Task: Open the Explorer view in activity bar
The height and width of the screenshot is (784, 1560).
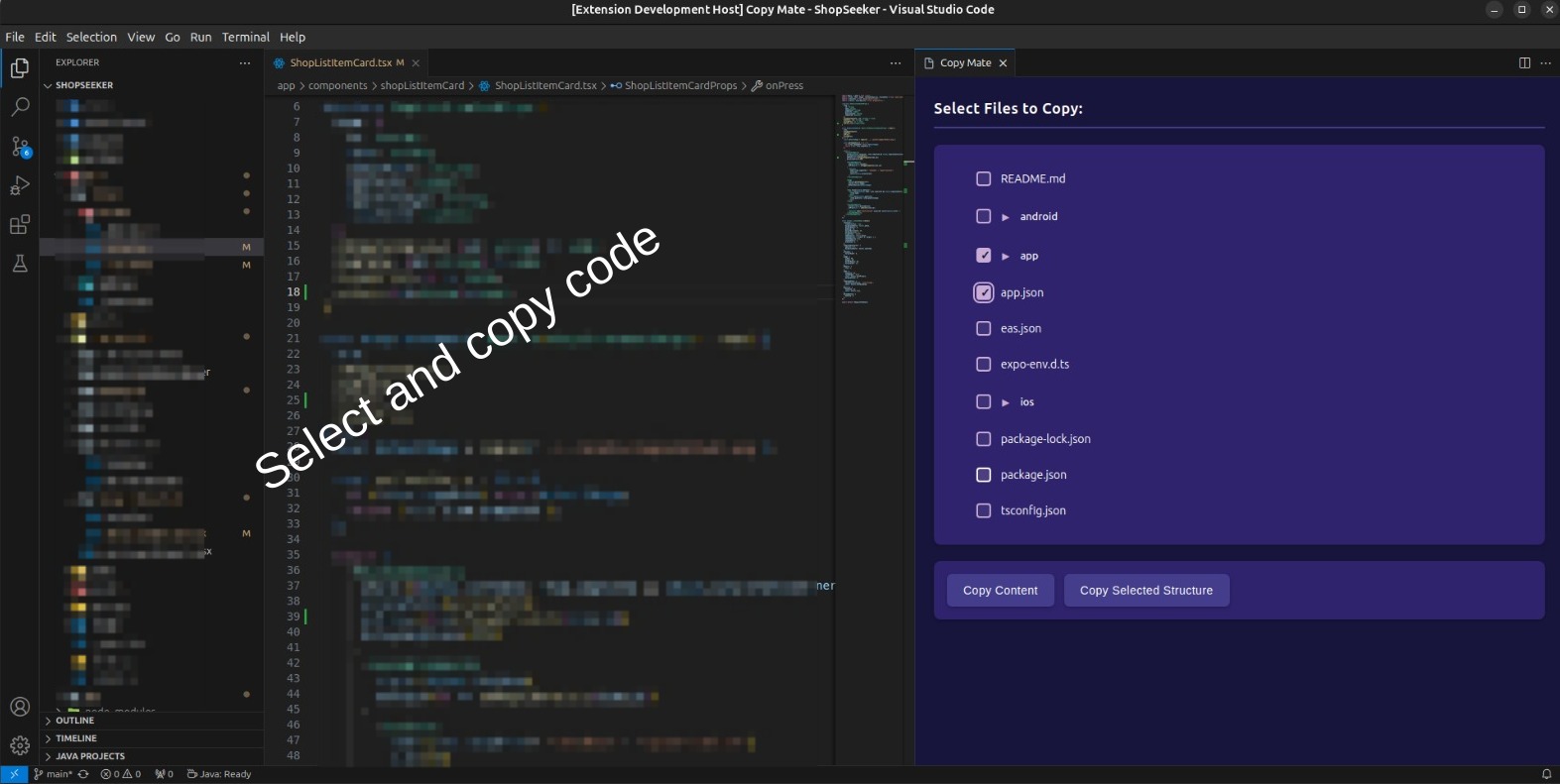Action: click(x=20, y=68)
